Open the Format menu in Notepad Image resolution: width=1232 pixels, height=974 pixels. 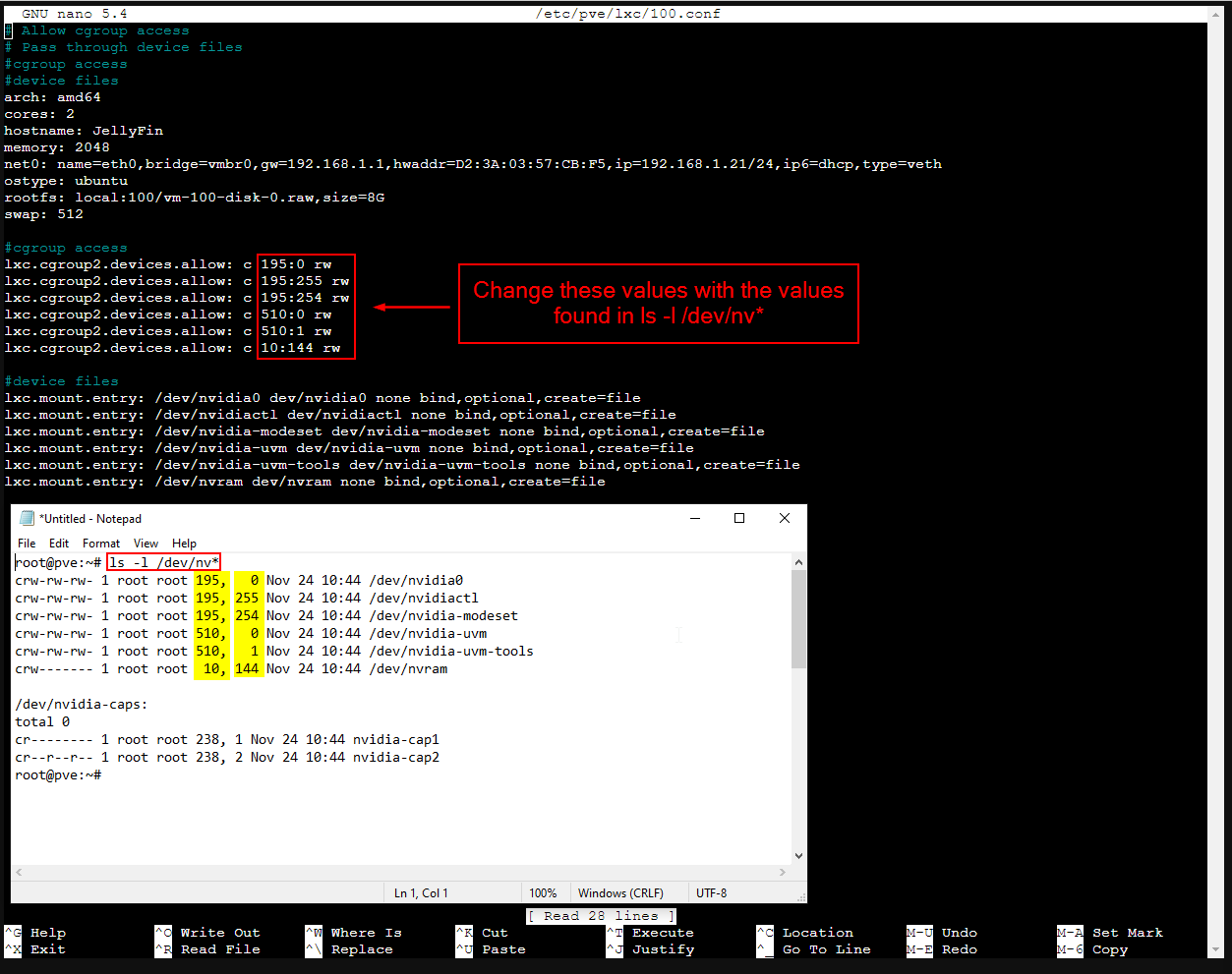(101, 544)
